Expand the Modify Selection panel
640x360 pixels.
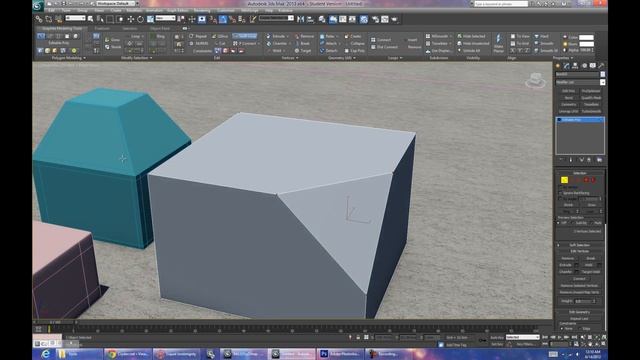pyautogui.click(x=136, y=58)
